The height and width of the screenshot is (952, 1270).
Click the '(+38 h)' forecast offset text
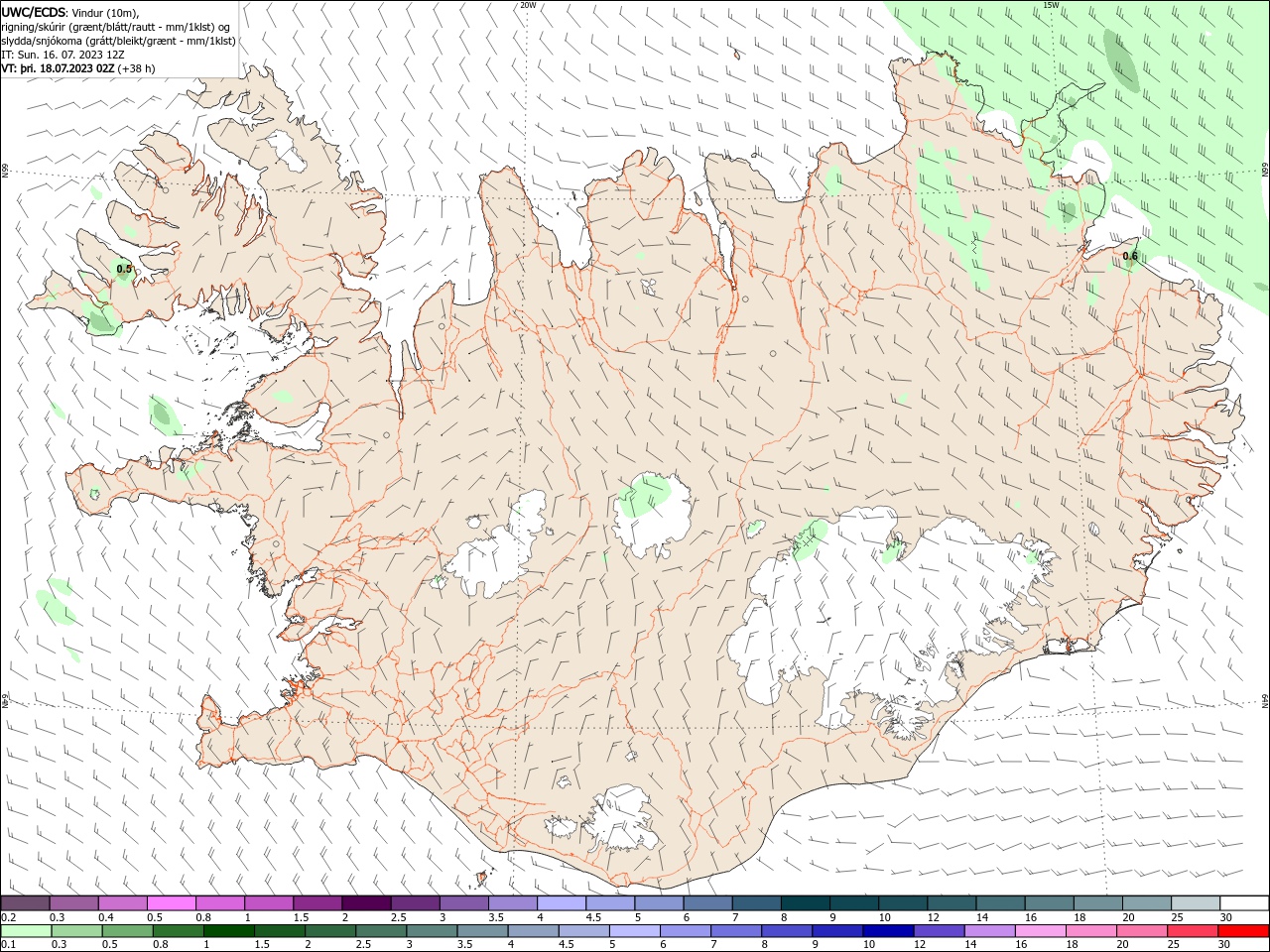coord(136,68)
